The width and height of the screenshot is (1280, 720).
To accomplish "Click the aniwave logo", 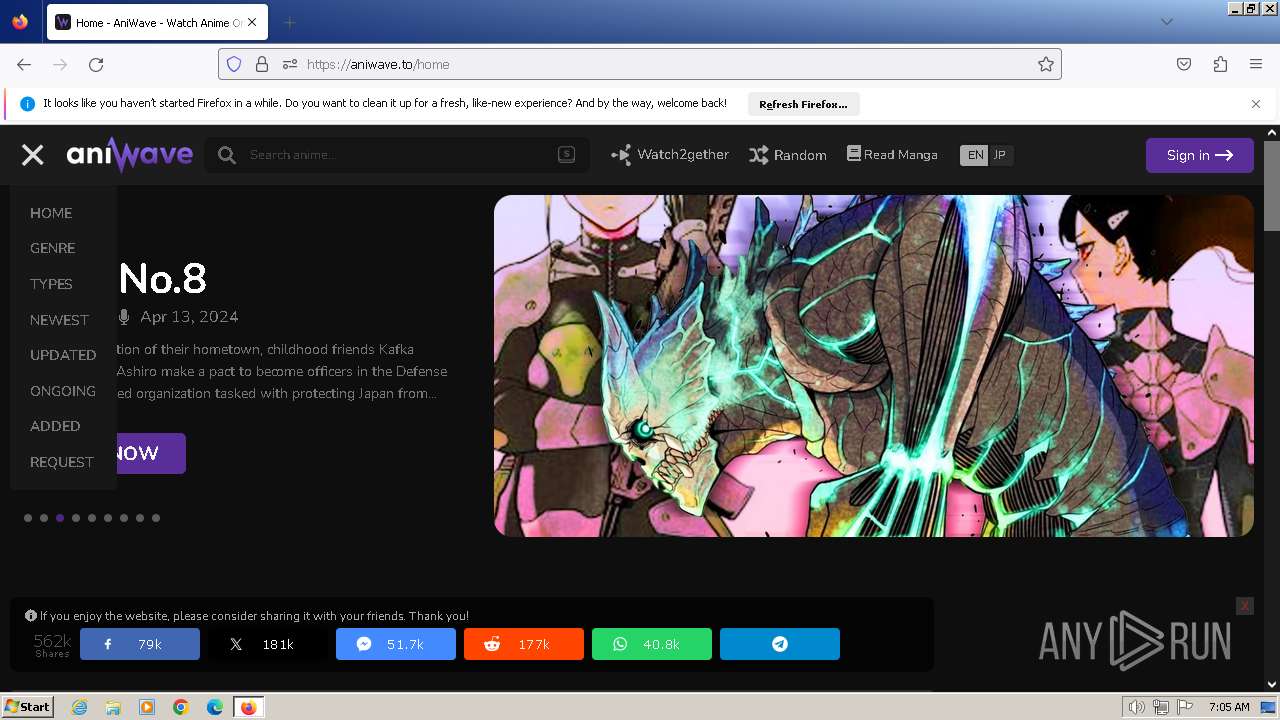I will [130, 154].
